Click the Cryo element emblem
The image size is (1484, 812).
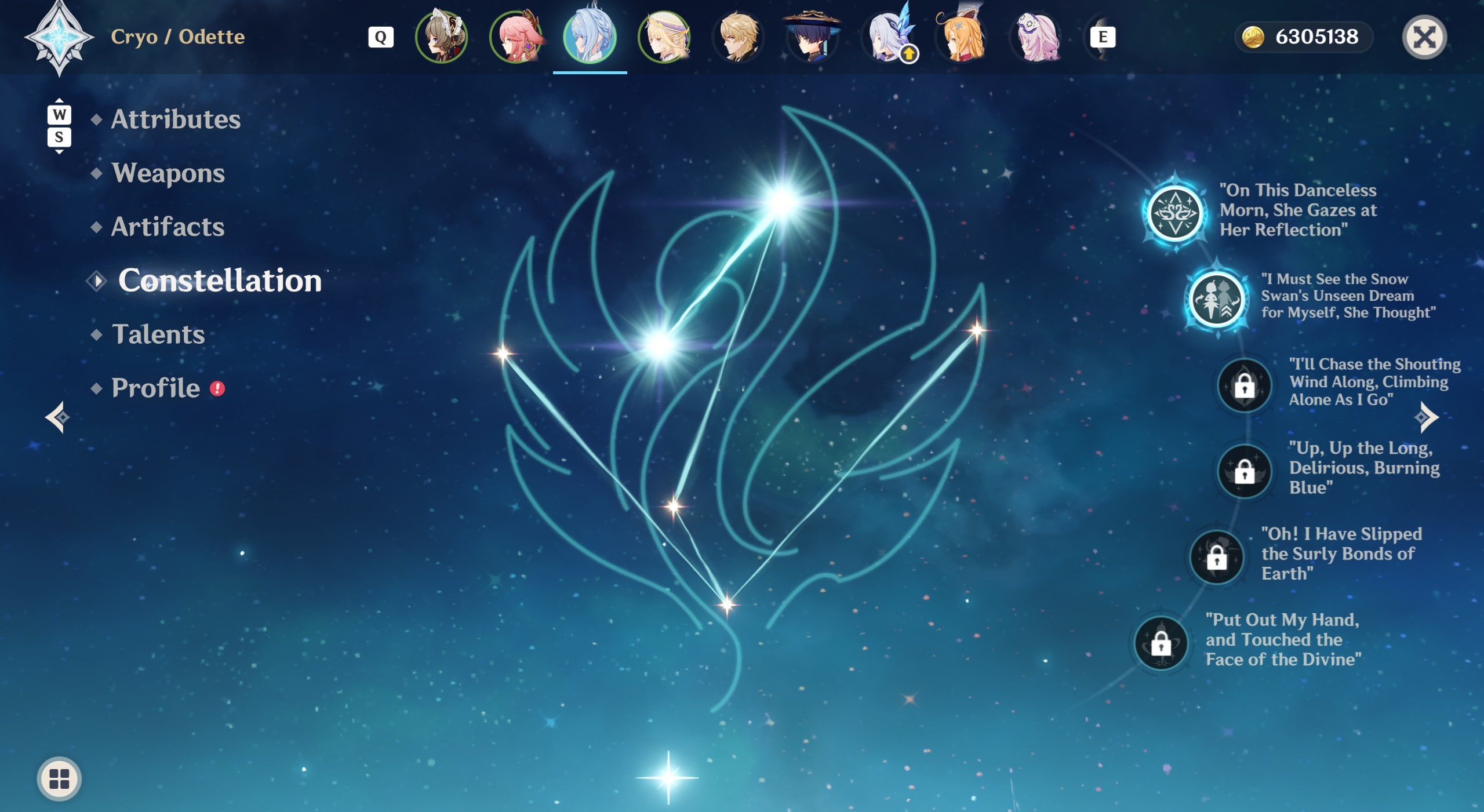[59, 37]
